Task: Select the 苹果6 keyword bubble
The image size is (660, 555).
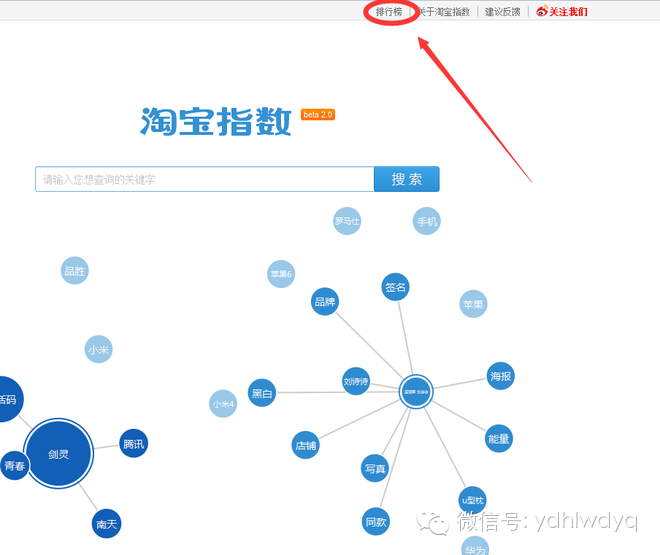Action: click(281, 274)
